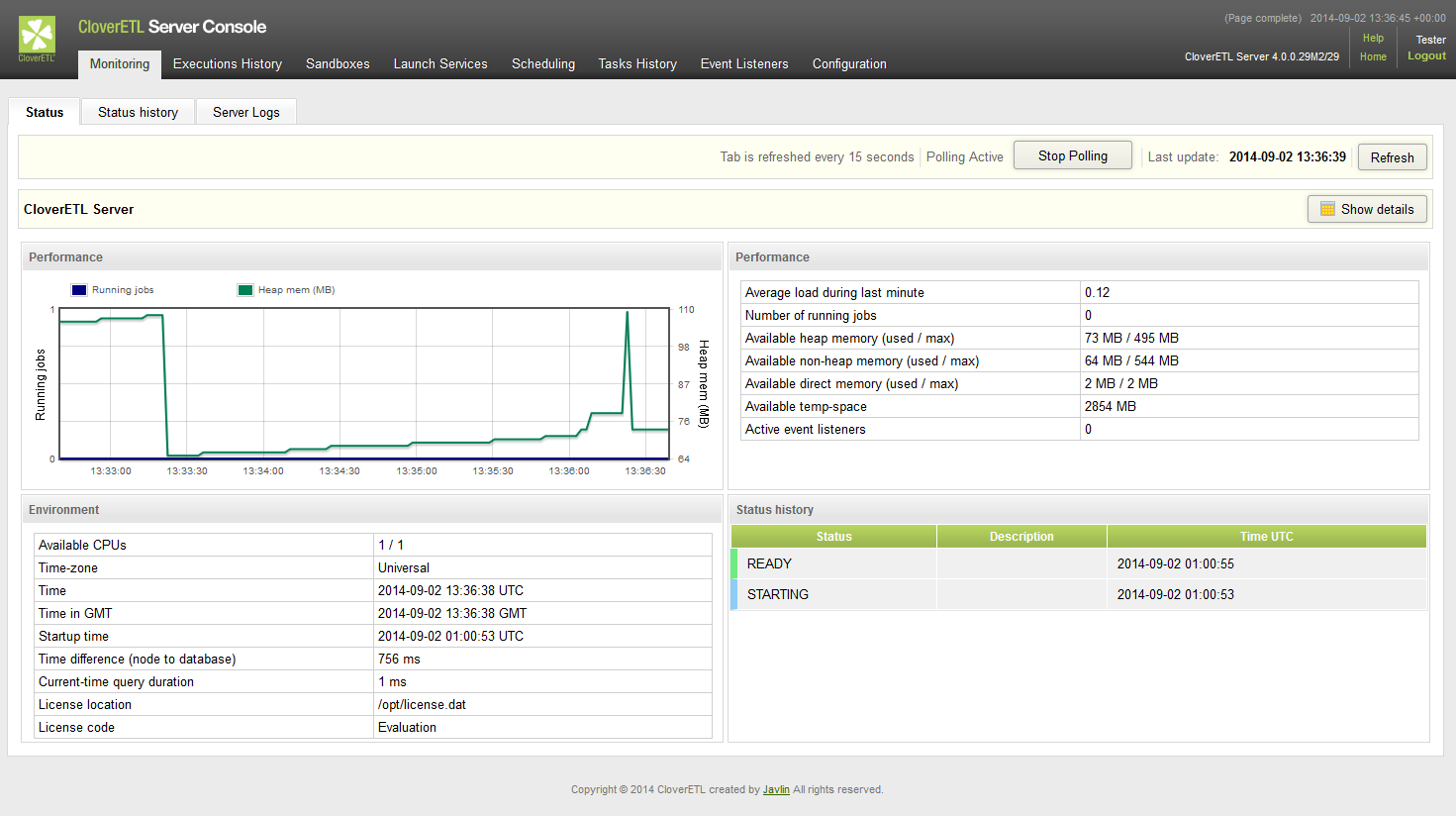The width and height of the screenshot is (1456, 816).
Task: Click 'Active event listeners' label
Action: click(x=806, y=429)
